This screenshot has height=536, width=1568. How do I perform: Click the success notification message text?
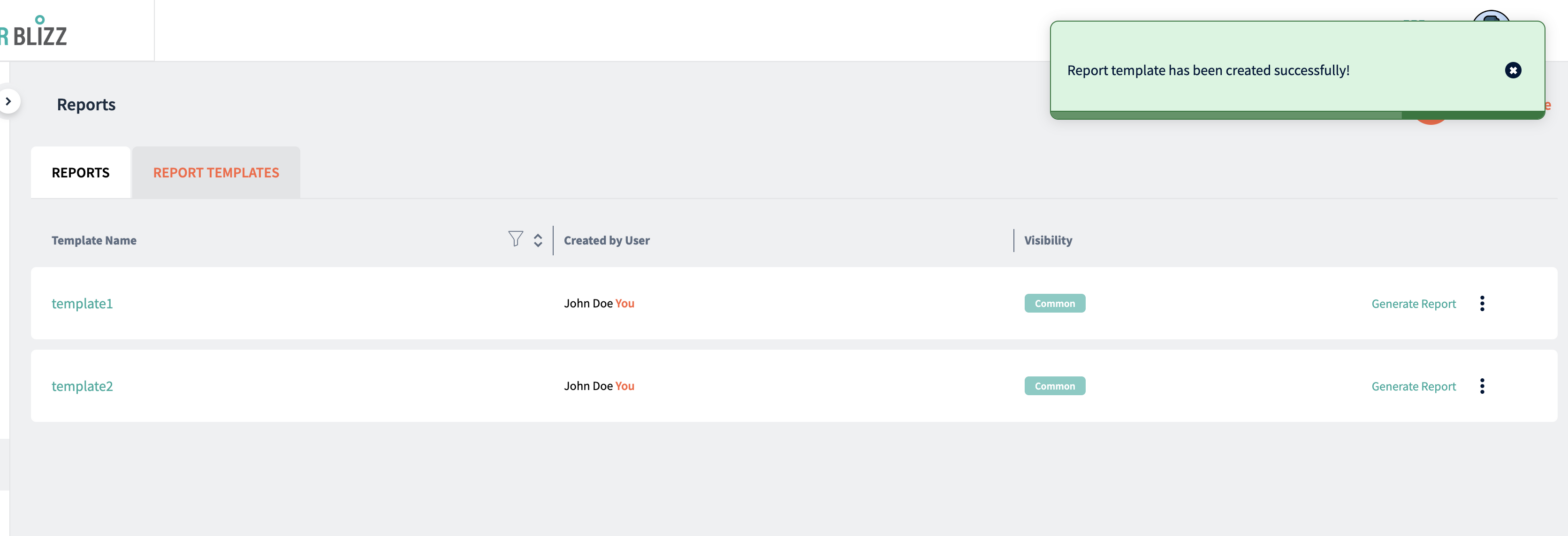click(1208, 70)
